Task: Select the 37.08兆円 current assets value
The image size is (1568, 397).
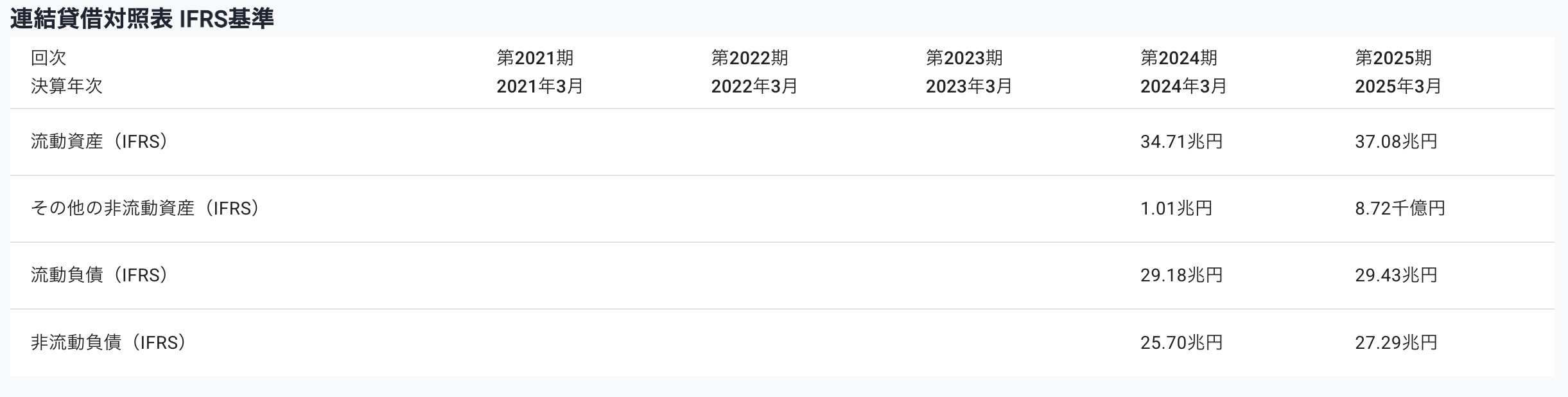Action: coord(1396,141)
